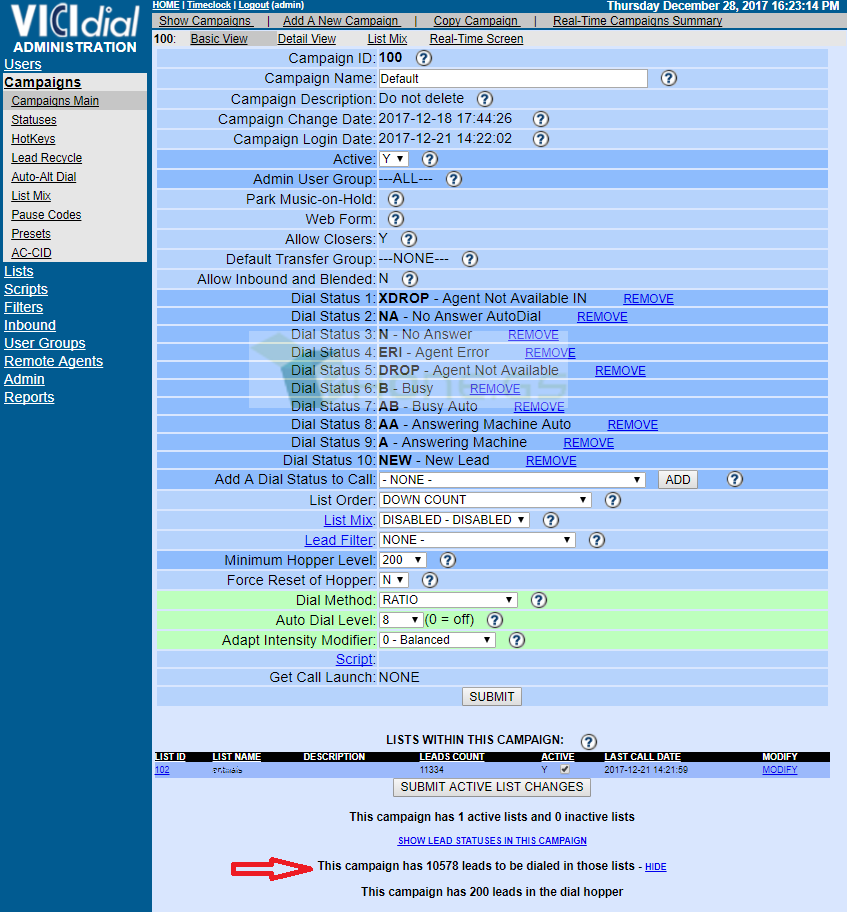Open Statuses in the Campaigns sidebar
Image resolution: width=849 pixels, height=912 pixels.
[x=34, y=120]
